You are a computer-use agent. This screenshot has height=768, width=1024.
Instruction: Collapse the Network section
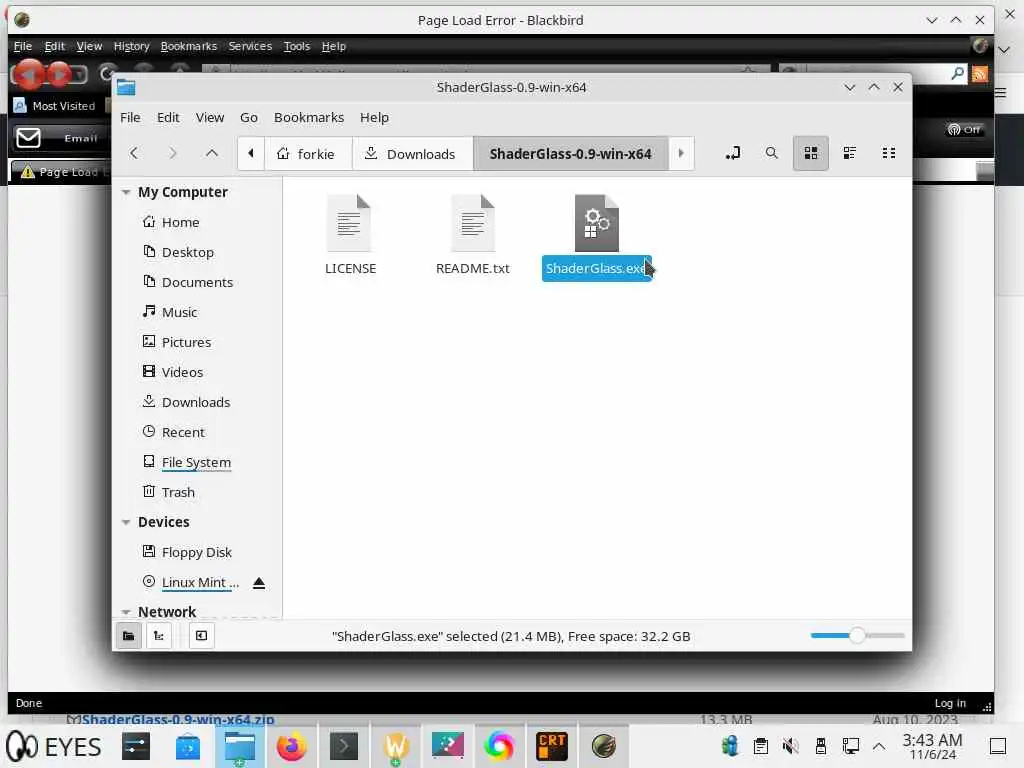coord(125,612)
